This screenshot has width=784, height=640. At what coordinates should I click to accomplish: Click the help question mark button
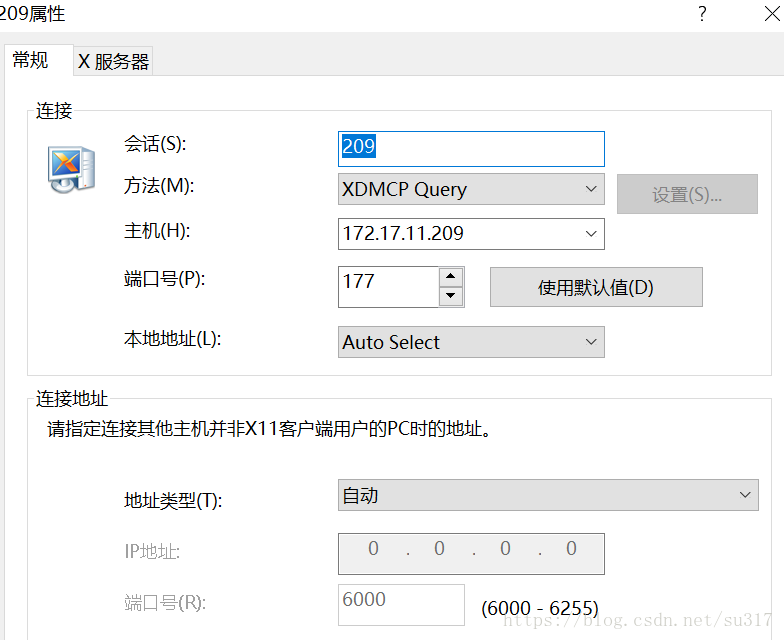(x=702, y=14)
